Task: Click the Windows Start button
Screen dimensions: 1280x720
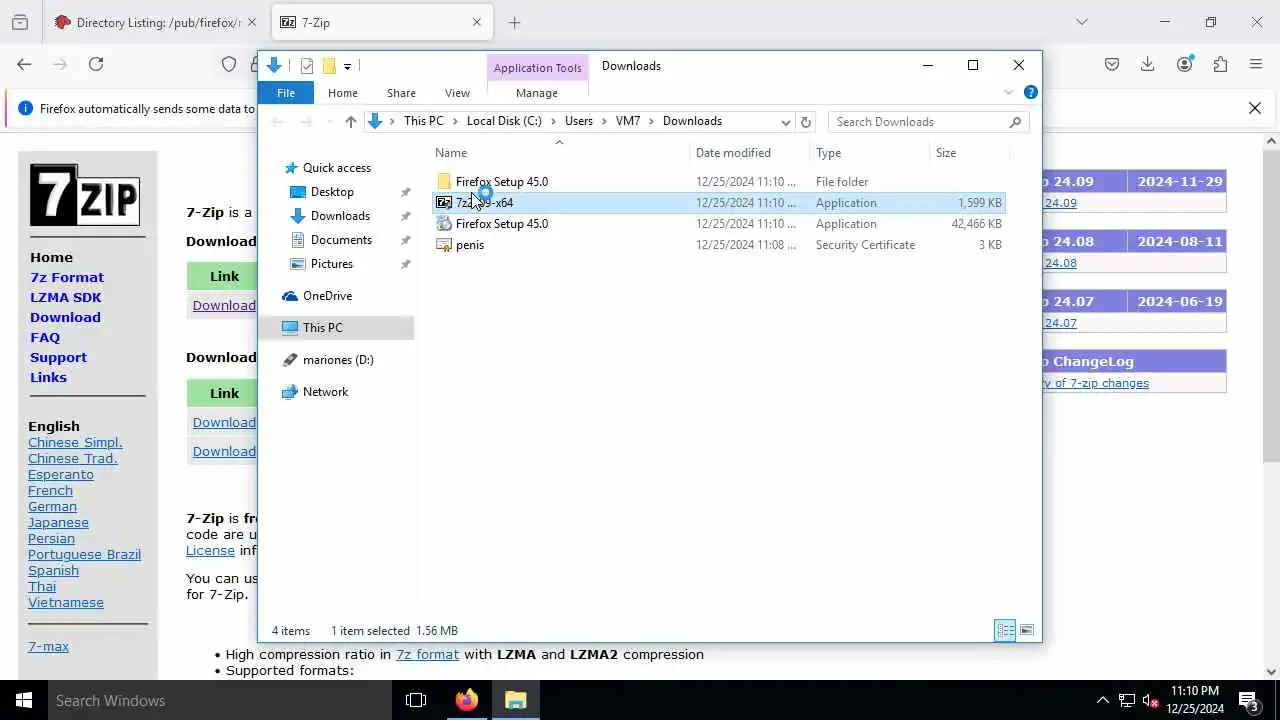Action: click(x=24, y=700)
